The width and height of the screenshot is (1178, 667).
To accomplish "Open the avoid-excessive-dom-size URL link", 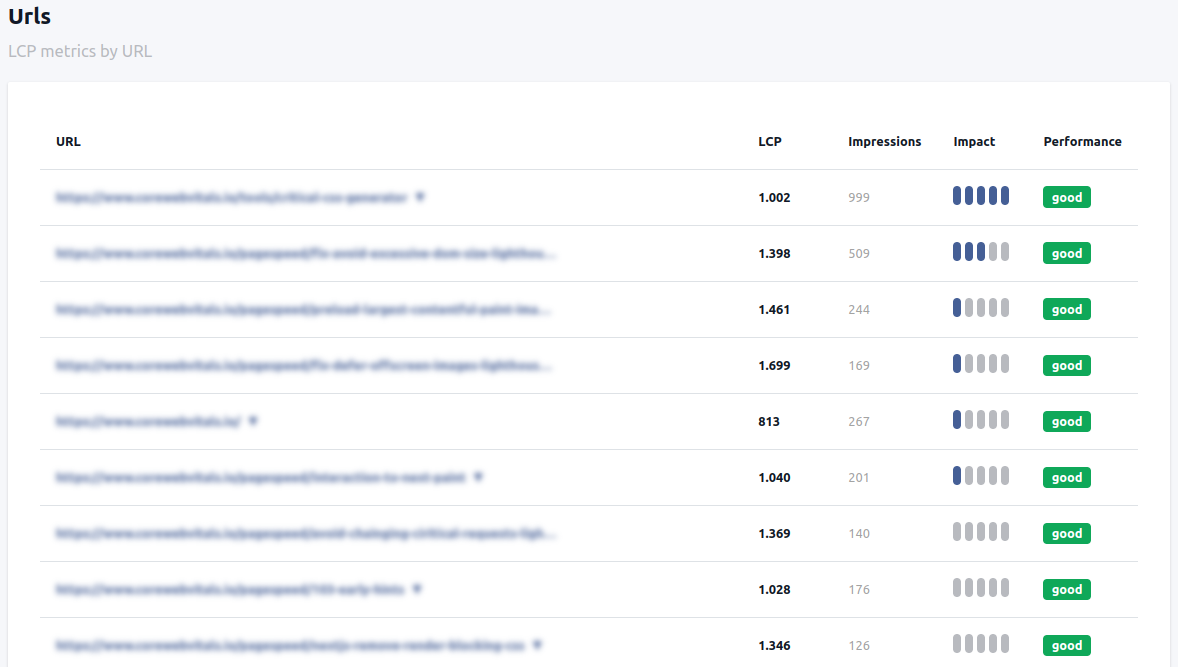I will click(304, 254).
